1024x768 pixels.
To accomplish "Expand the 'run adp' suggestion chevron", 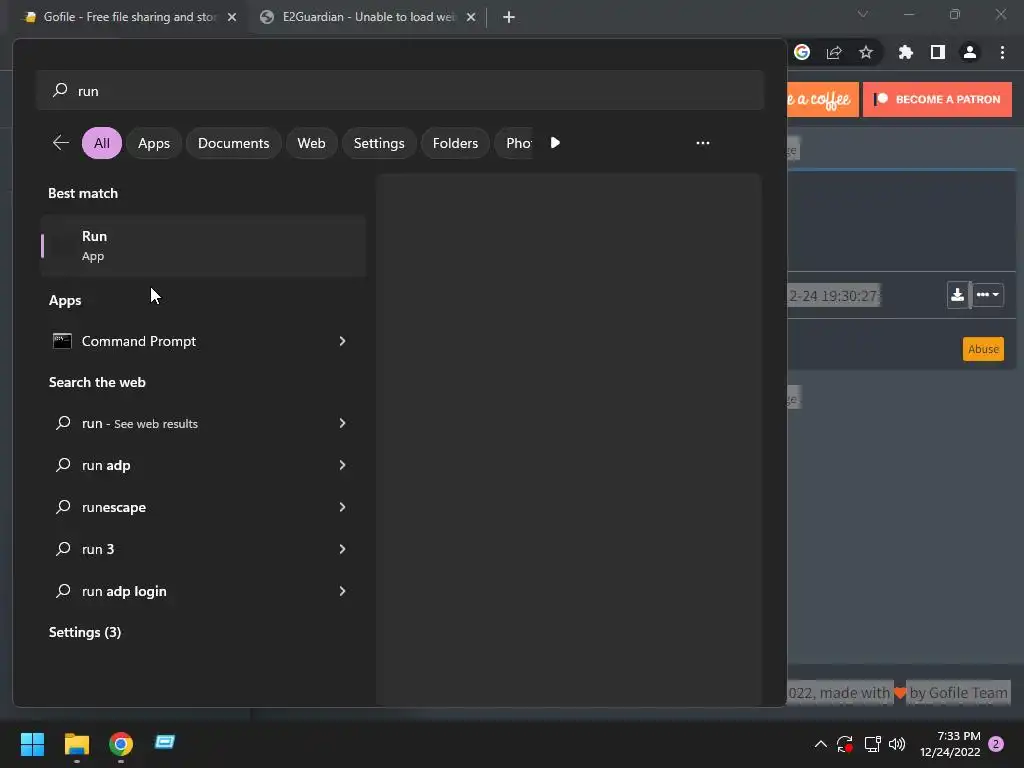I will [342, 465].
